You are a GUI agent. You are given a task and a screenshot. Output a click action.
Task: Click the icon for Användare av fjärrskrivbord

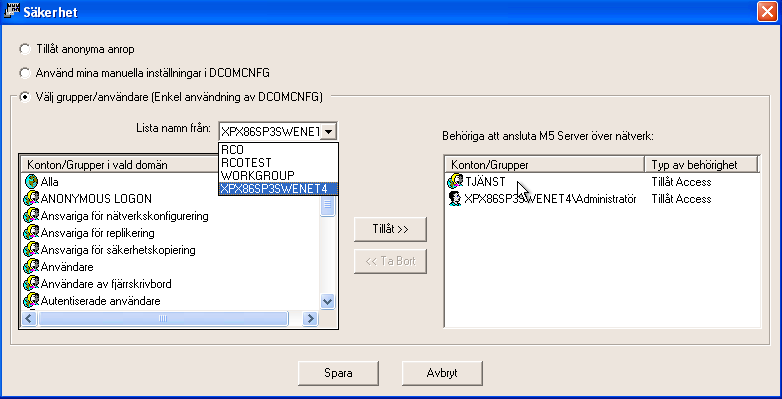point(31,283)
